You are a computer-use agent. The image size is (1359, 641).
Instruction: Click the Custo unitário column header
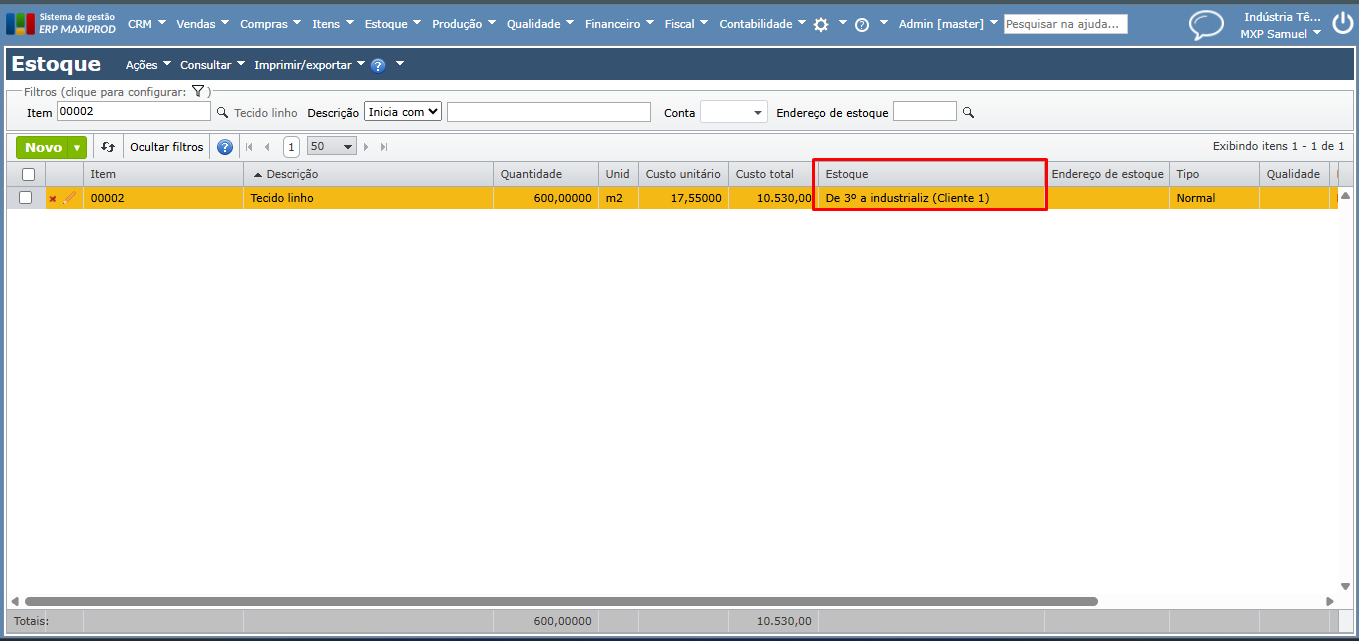click(683, 174)
